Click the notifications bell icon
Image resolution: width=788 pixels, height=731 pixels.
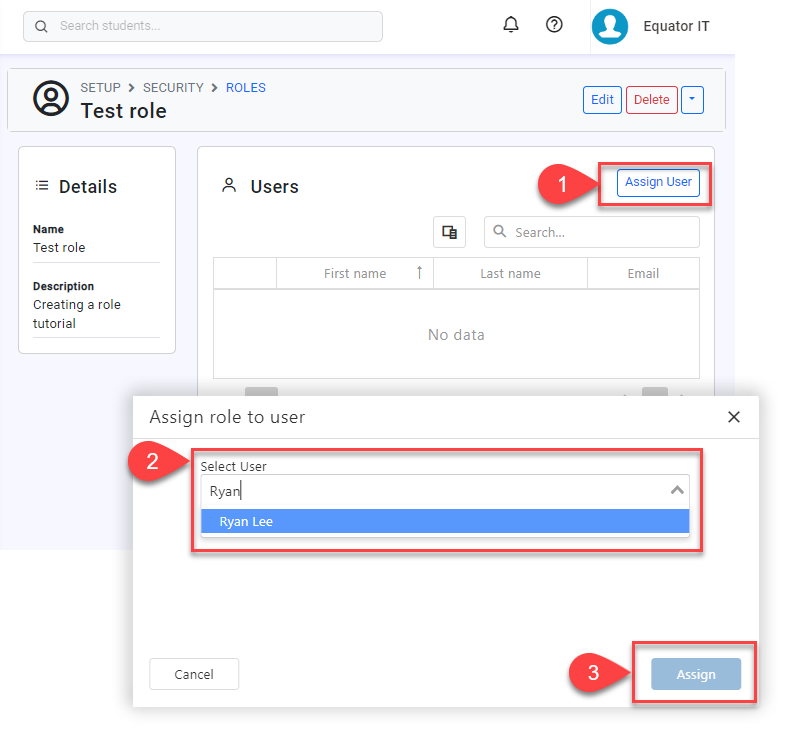click(511, 25)
